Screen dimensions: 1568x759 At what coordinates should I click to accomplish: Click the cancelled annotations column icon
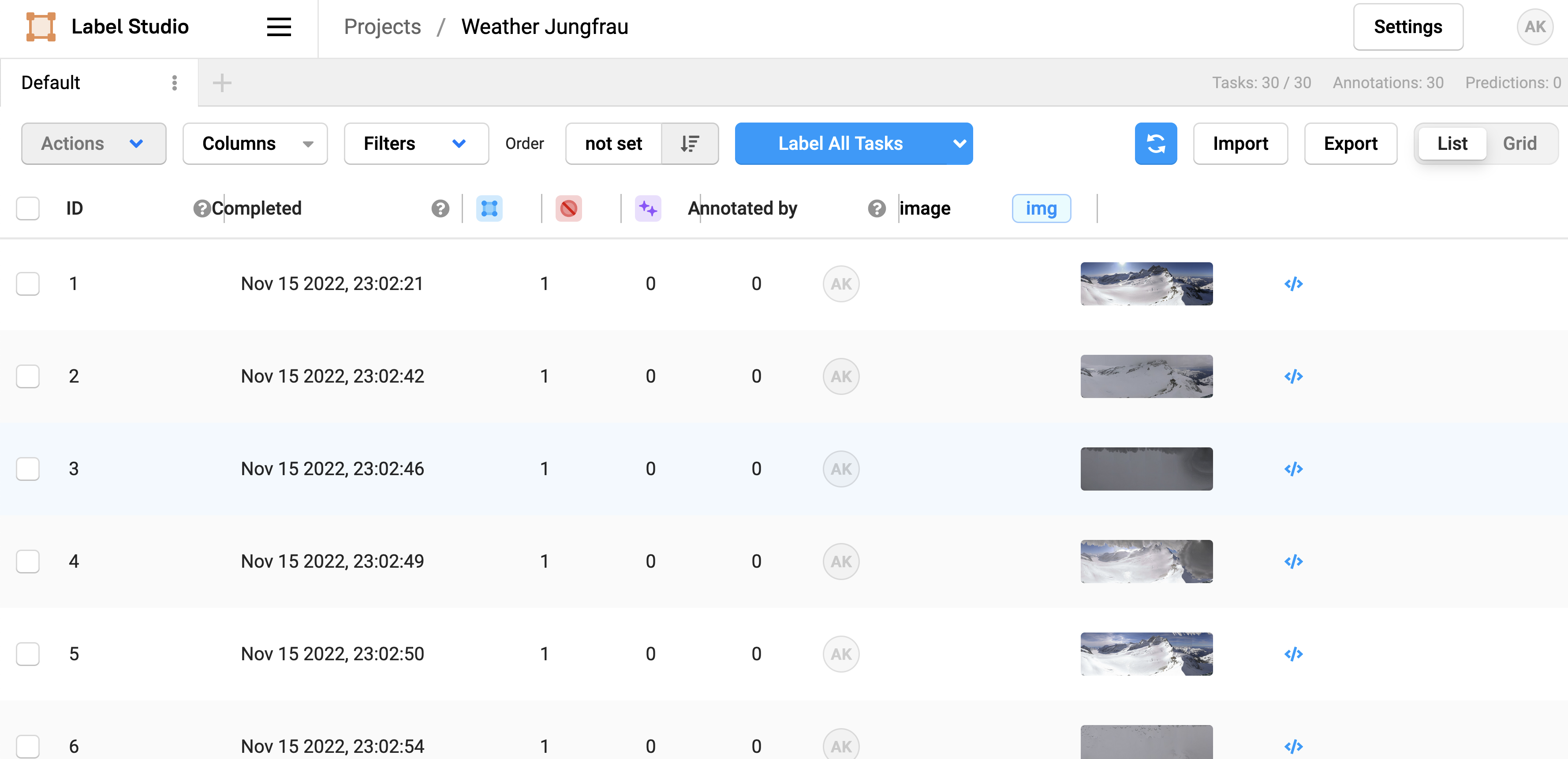568,209
